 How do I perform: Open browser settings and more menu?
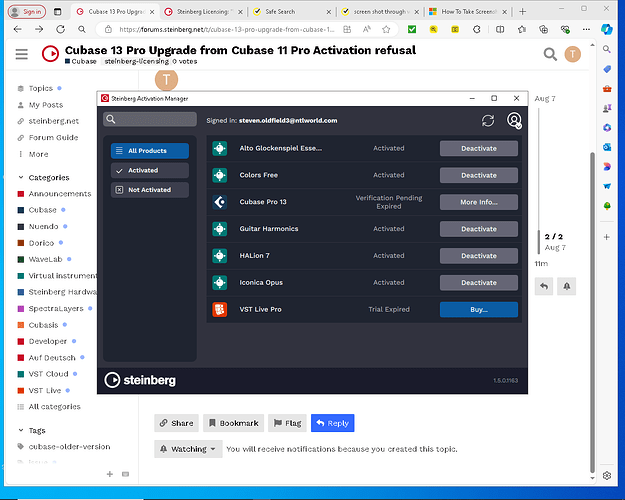pos(586,29)
